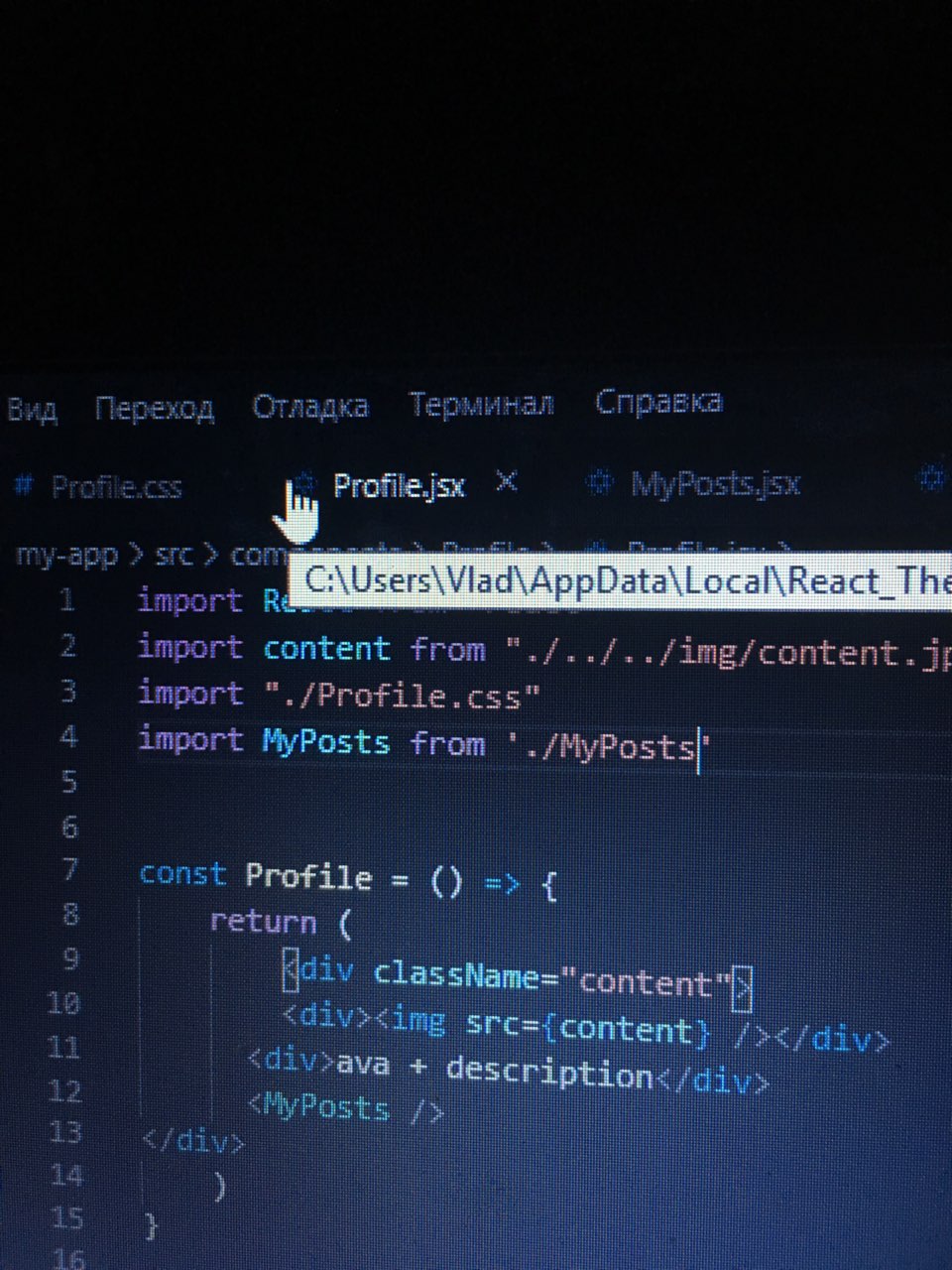The width and height of the screenshot is (952, 1270).
Task: Open the Терминал menu
Action: (481, 404)
